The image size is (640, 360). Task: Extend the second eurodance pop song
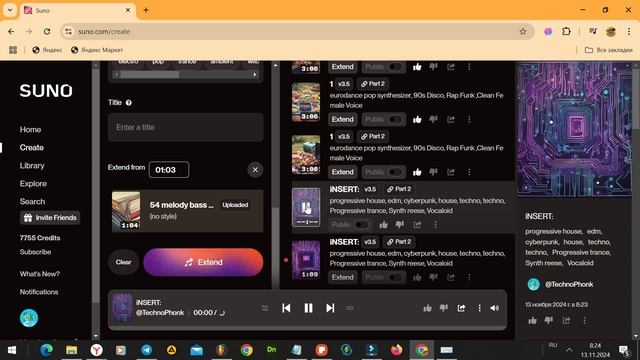click(x=342, y=172)
